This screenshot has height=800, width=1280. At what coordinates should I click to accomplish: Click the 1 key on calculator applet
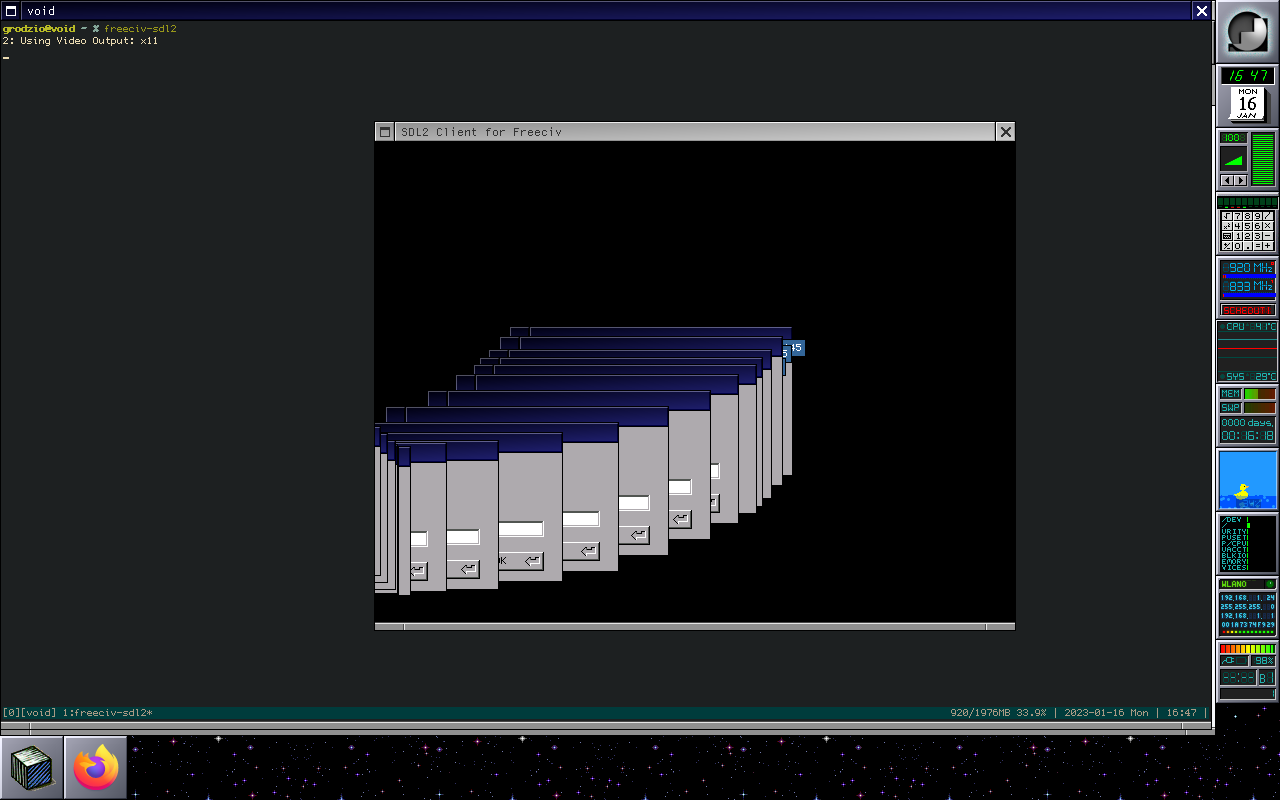pos(1237,236)
